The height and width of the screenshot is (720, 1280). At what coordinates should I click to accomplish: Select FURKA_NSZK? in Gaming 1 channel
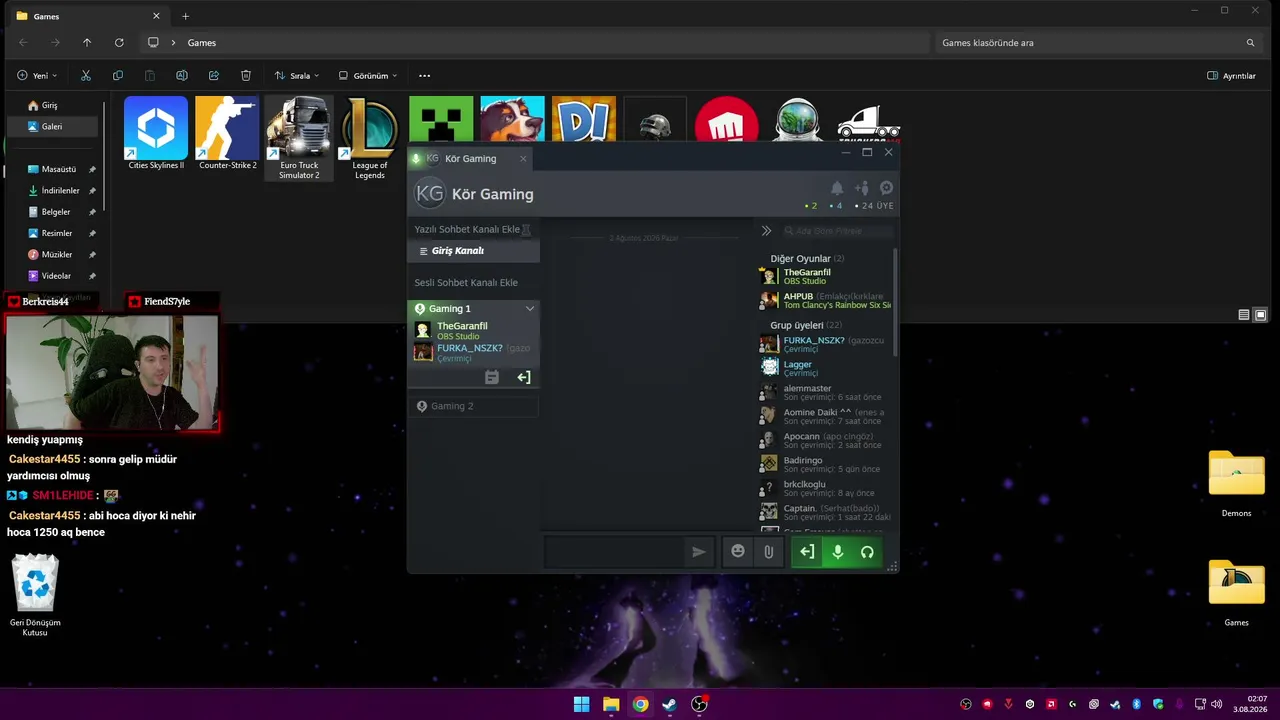473,352
